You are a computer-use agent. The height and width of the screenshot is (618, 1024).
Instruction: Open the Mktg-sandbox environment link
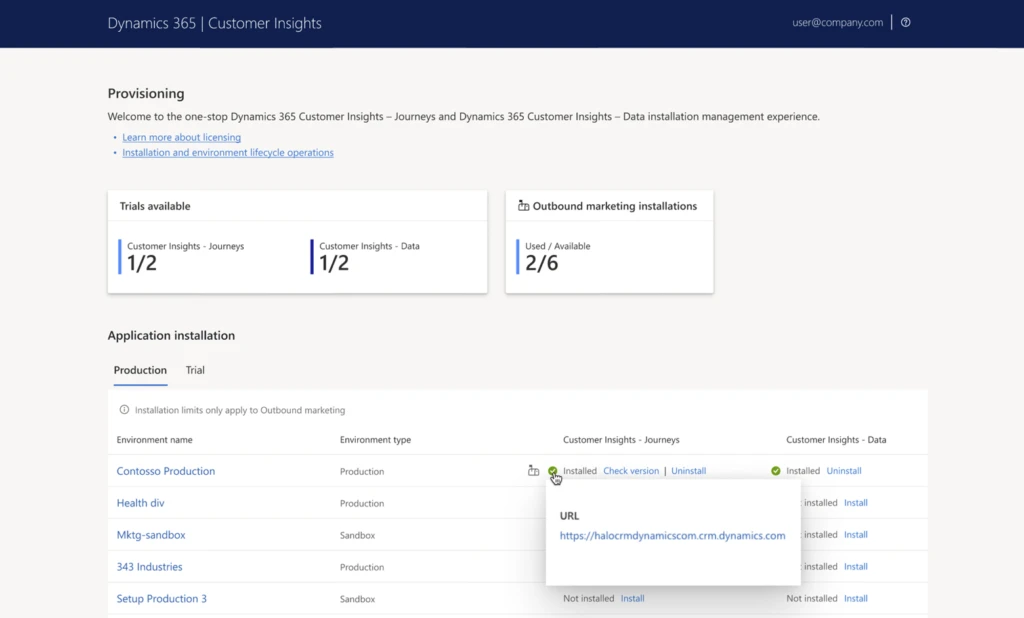coord(150,535)
